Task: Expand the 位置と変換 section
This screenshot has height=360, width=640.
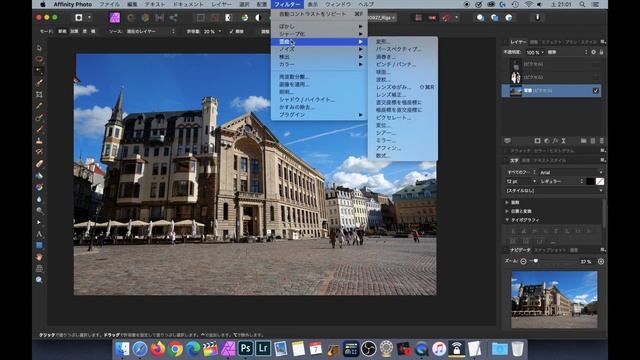Action: point(507,211)
